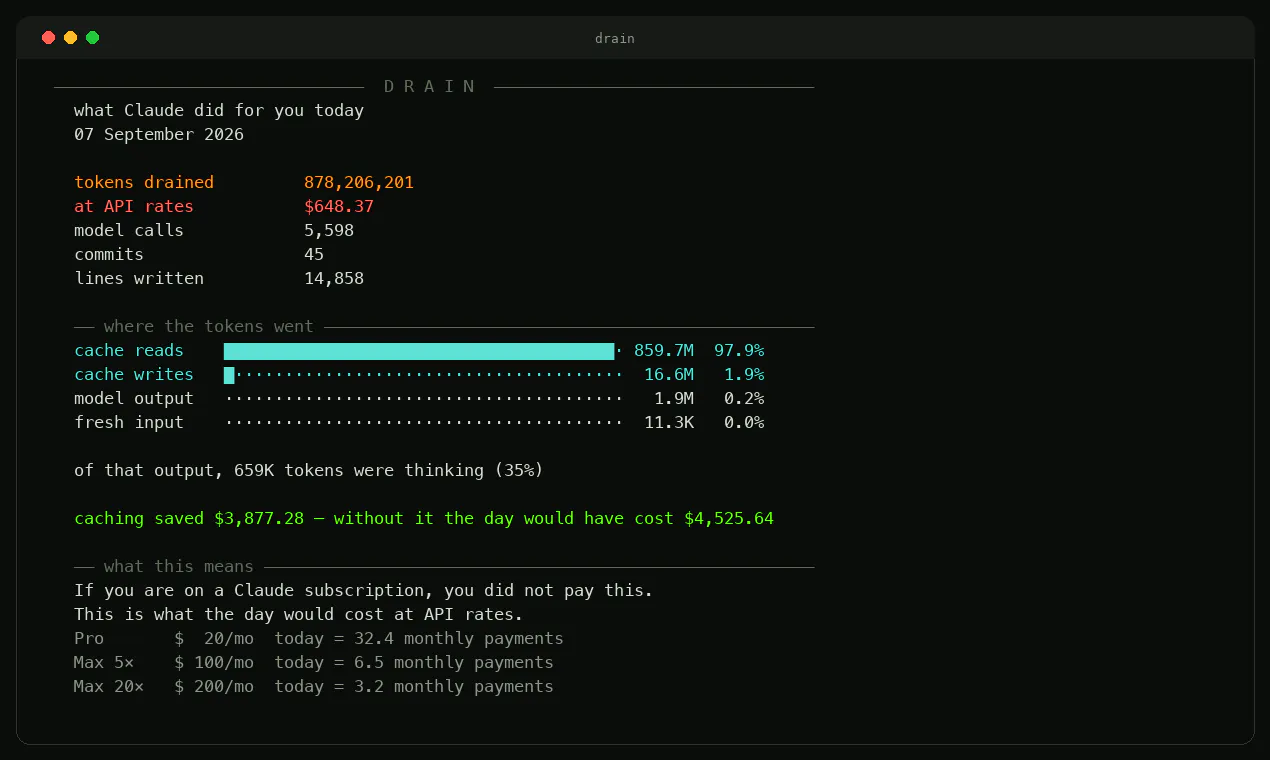Click the 'Max 5× $ 100/mo' plan row
The image size is (1270, 760).
click(314, 662)
